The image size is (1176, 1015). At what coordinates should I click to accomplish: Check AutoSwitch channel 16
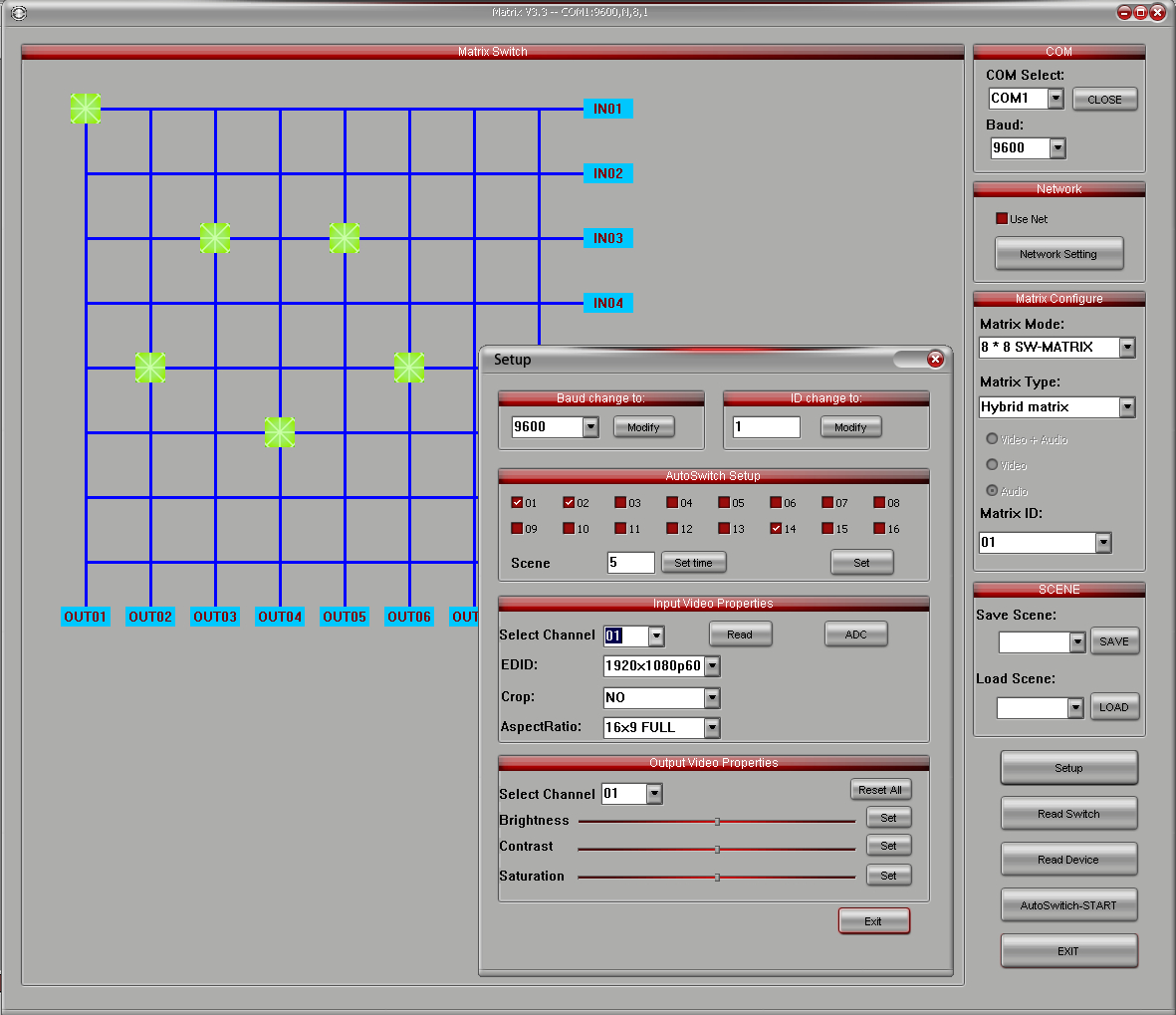tap(879, 528)
